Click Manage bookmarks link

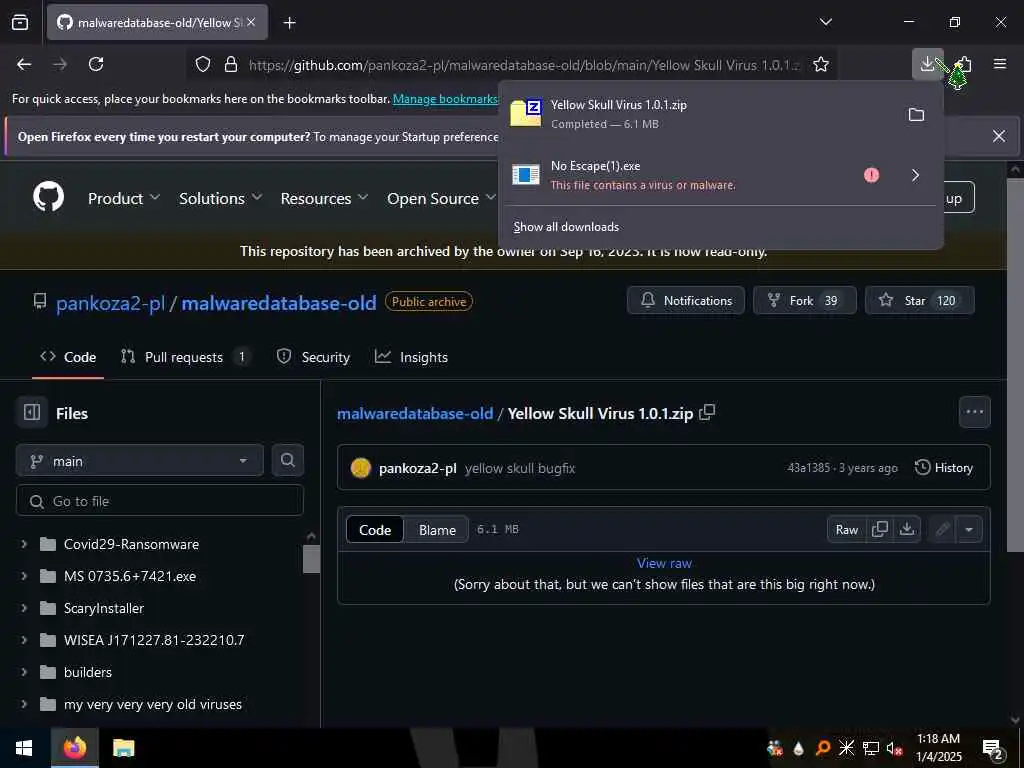pos(445,99)
